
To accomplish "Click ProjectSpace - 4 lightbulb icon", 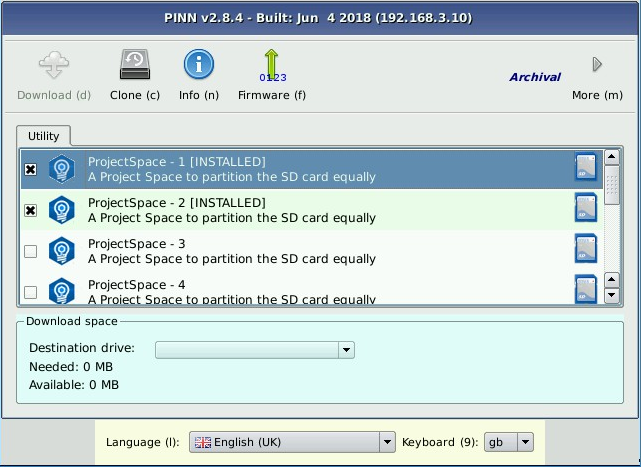I will point(62,290).
